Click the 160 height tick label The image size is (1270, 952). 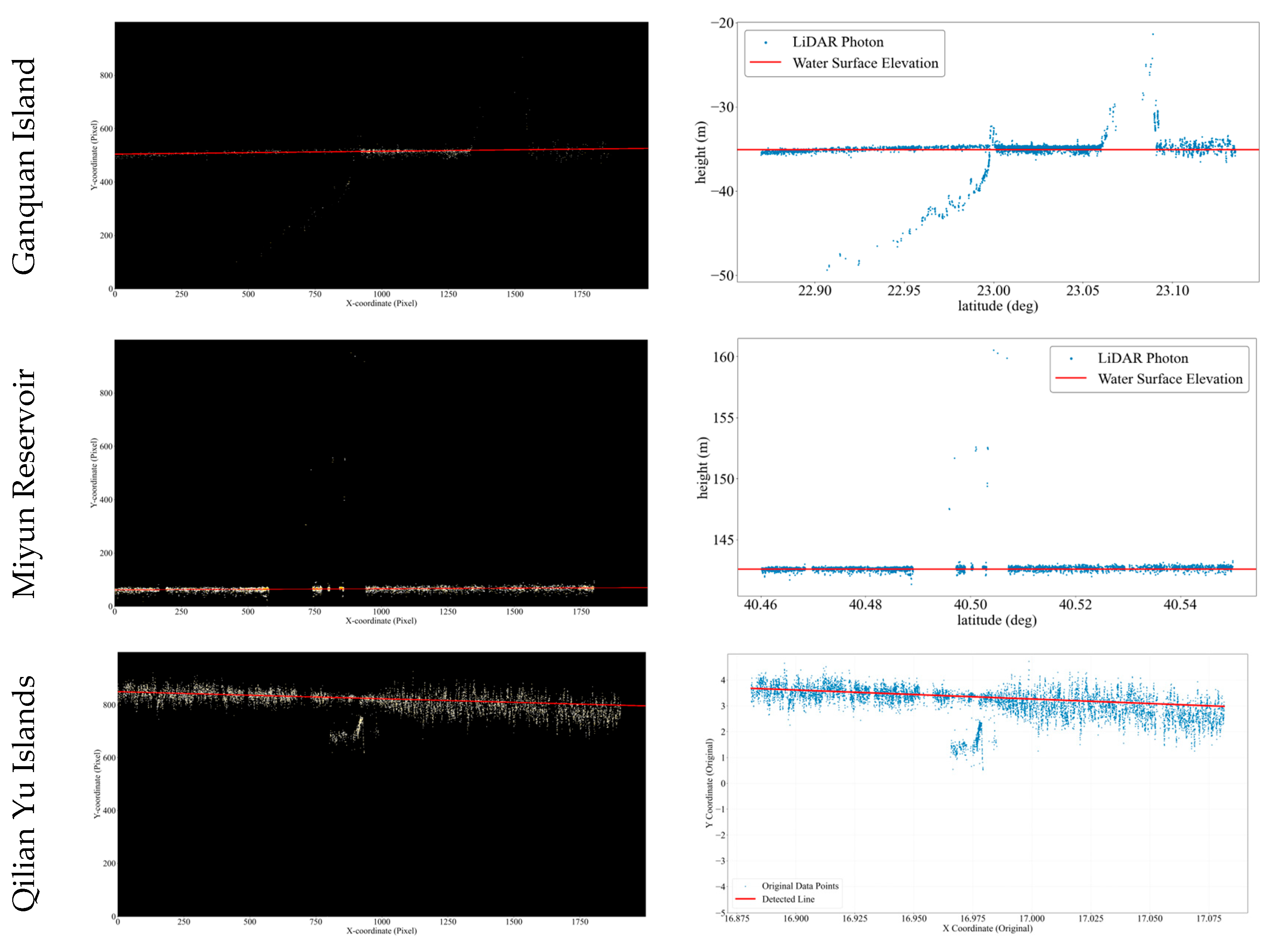tap(723, 356)
